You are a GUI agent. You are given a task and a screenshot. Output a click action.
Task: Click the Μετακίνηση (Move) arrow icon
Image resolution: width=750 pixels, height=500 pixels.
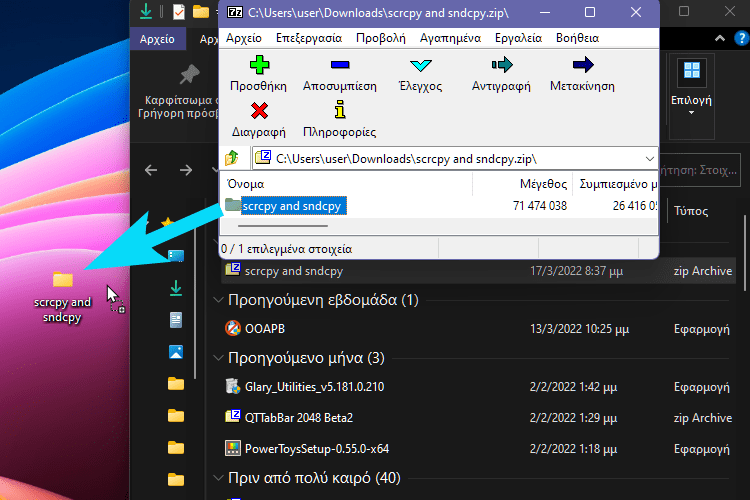click(583, 65)
